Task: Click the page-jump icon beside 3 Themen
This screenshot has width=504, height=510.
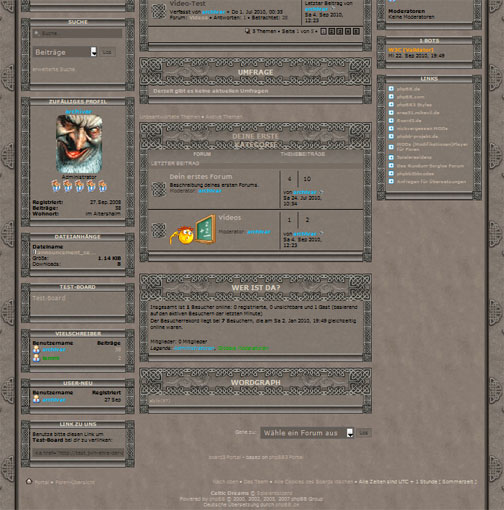Action: tap(247, 31)
